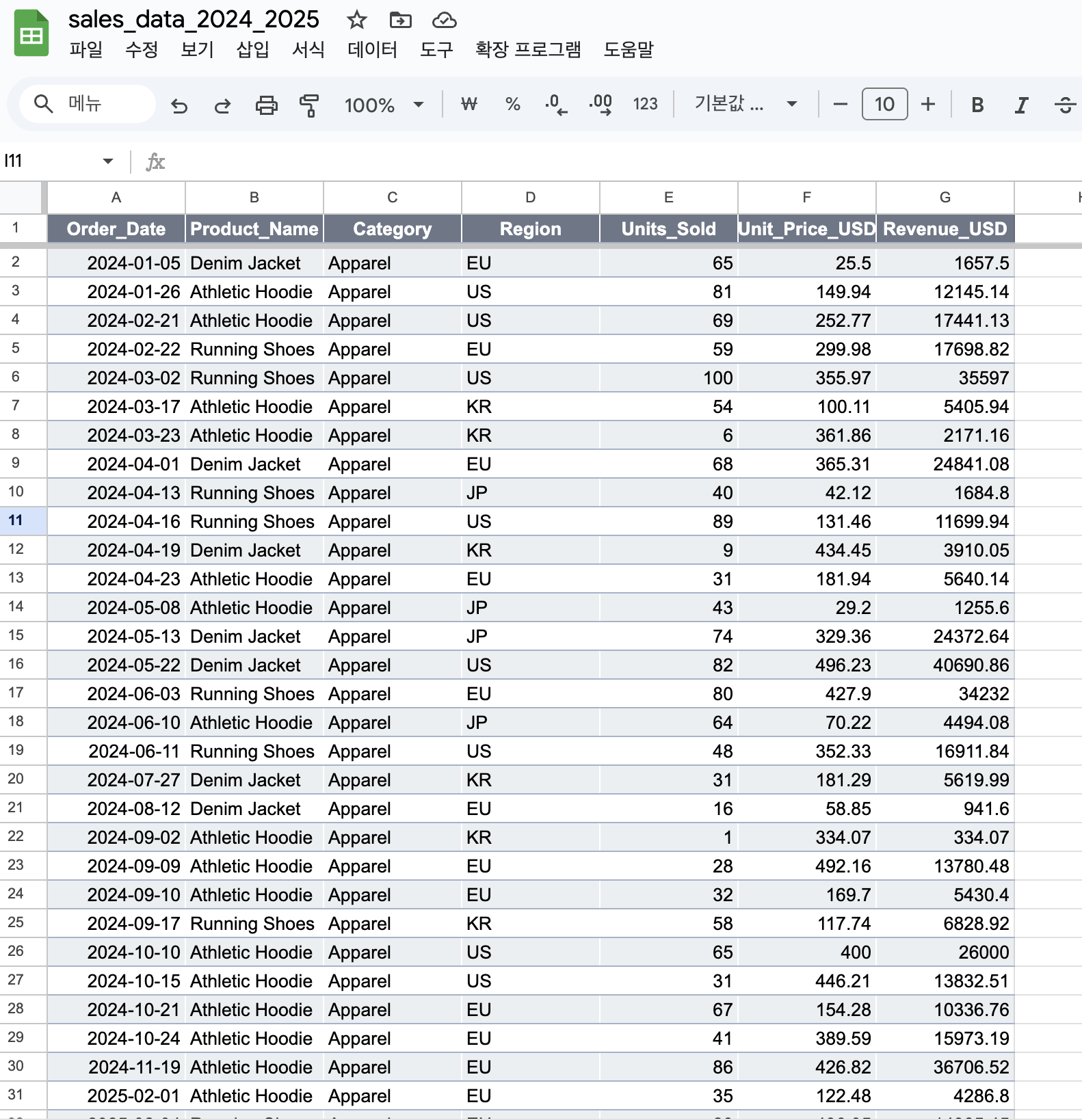Toggle strikethrough formatting
1082x1120 pixels.
(1065, 105)
